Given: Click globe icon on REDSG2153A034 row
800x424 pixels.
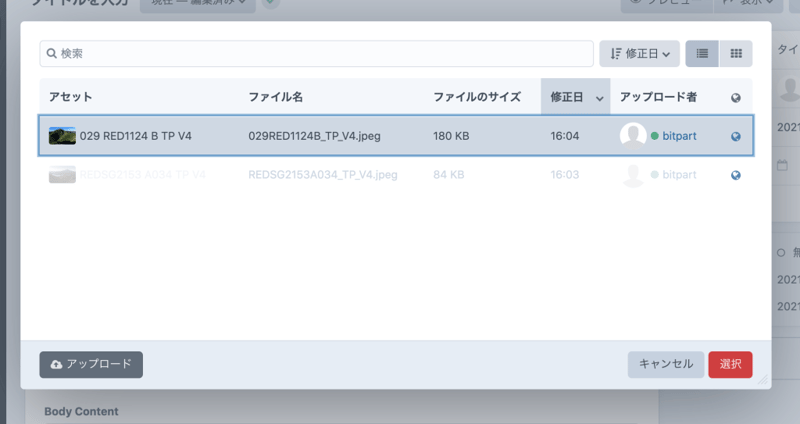Looking at the screenshot, I should [x=736, y=175].
